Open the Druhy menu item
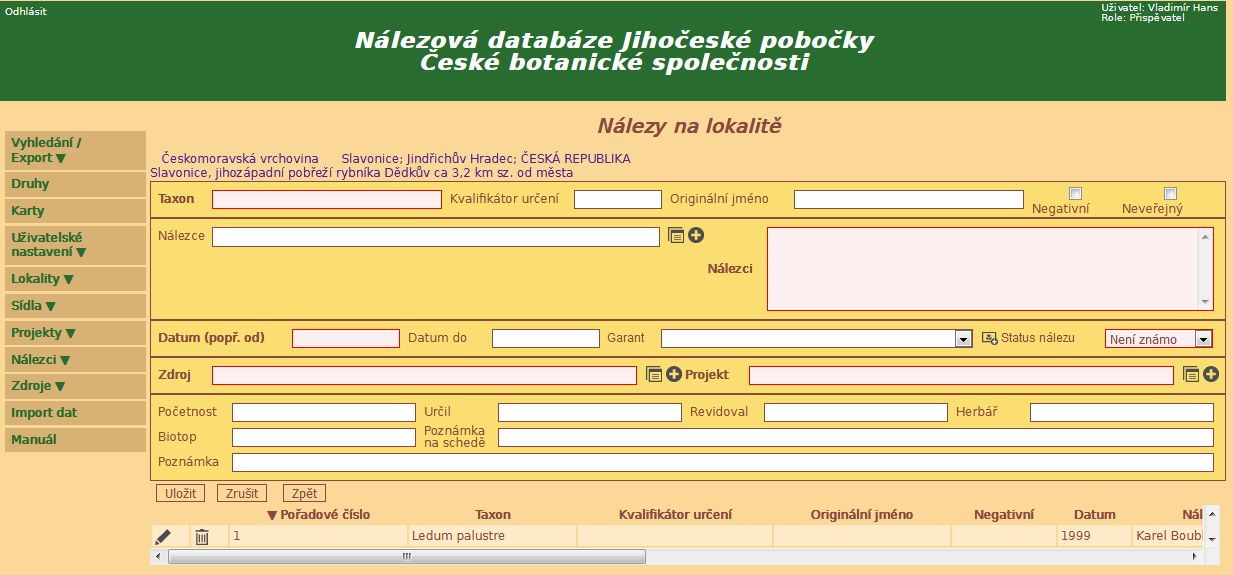 click(30, 184)
